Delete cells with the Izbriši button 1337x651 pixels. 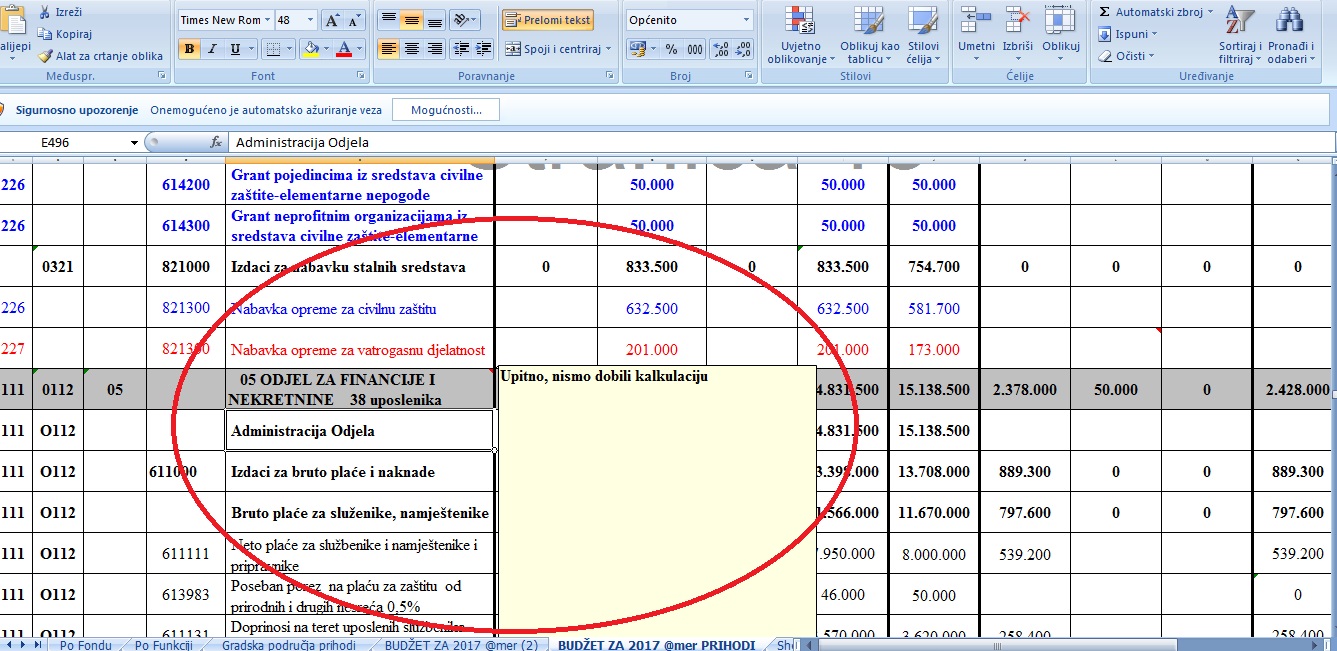pos(1018,35)
